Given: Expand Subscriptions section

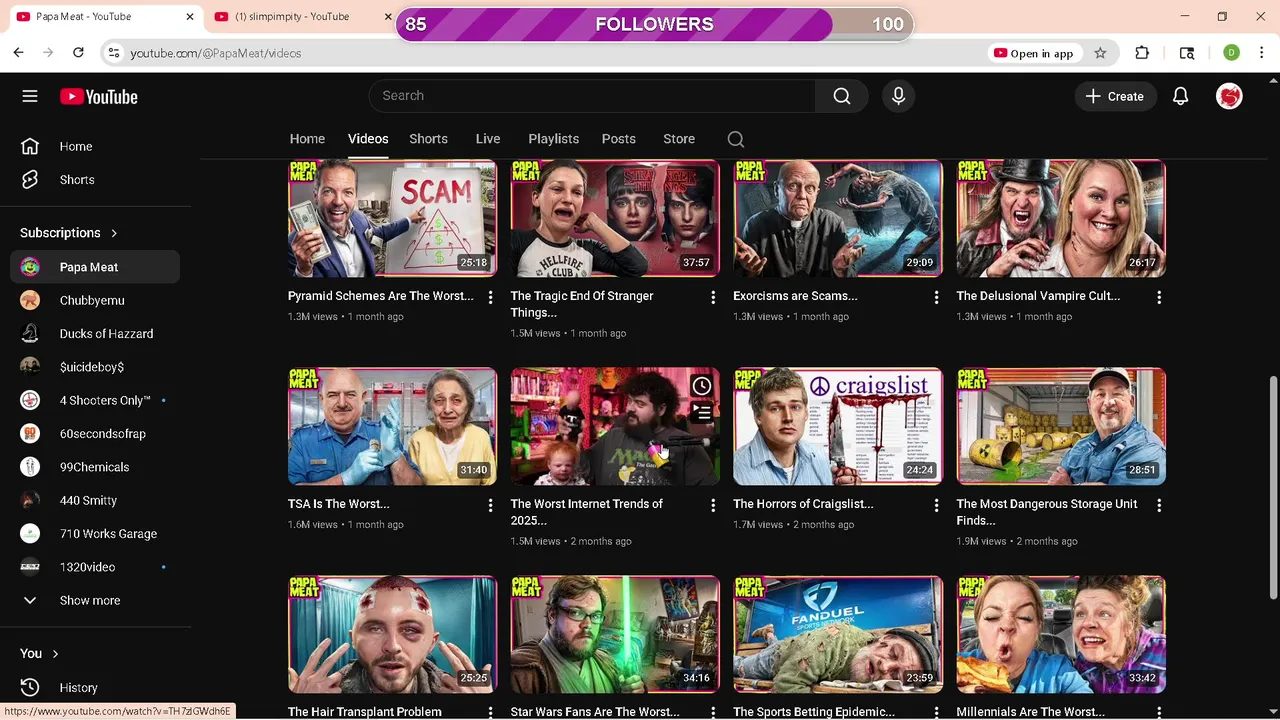Looking at the screenshot, I should (x=69, y=233).
